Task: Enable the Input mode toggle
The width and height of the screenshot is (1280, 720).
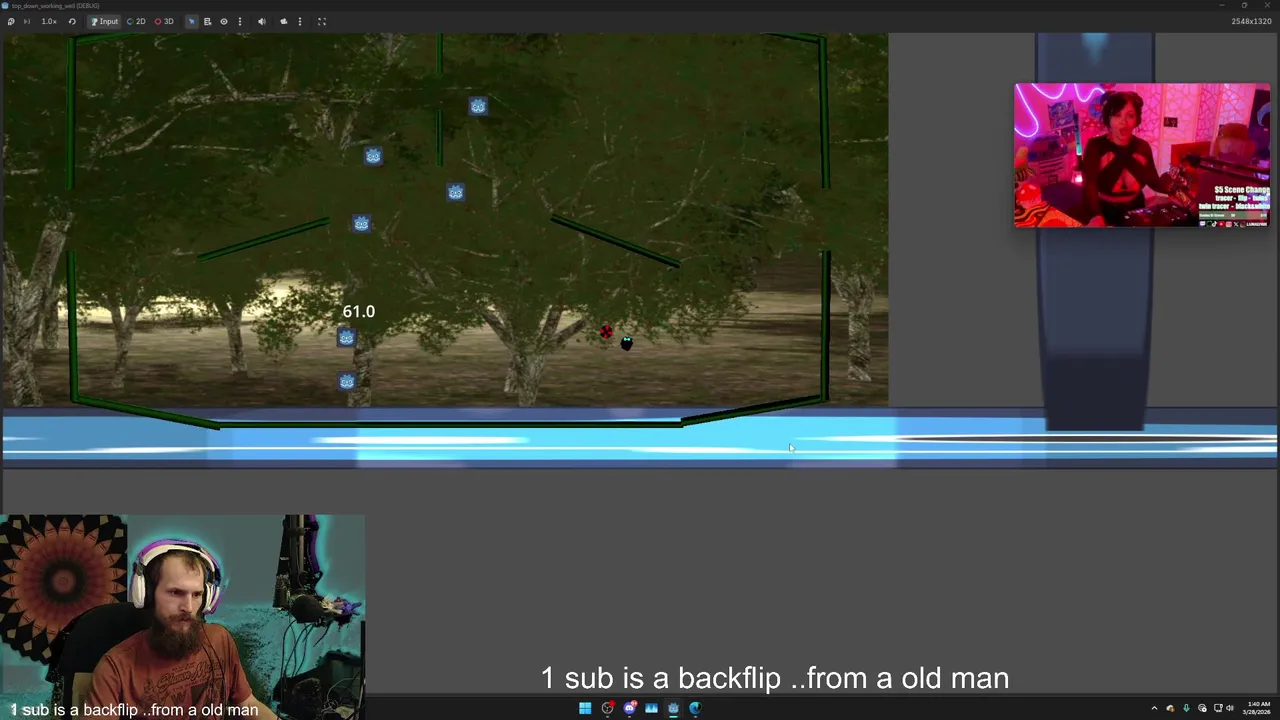Action: (104, 21)
